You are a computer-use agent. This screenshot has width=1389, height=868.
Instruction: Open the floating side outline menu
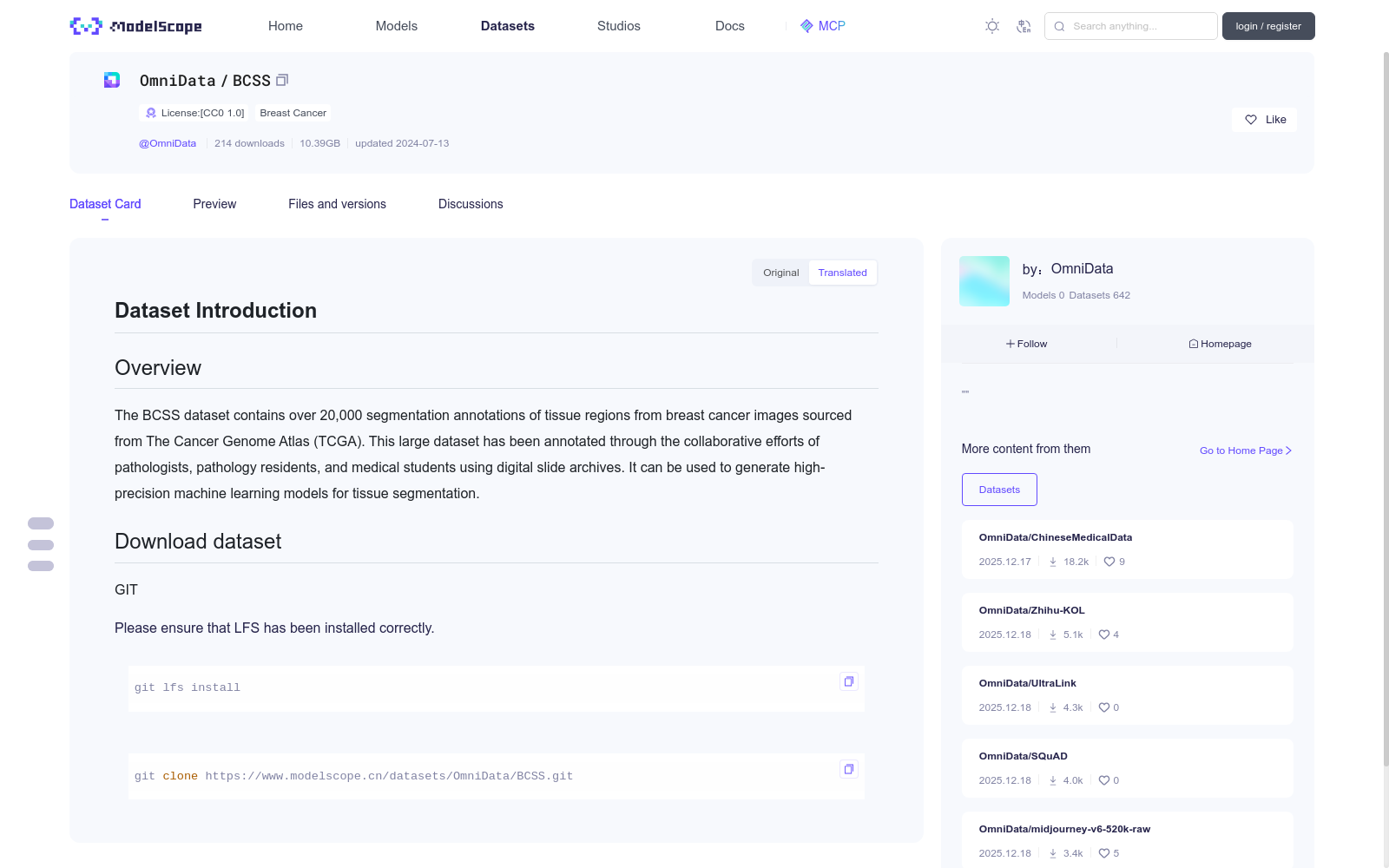click(x=41, y=545)
